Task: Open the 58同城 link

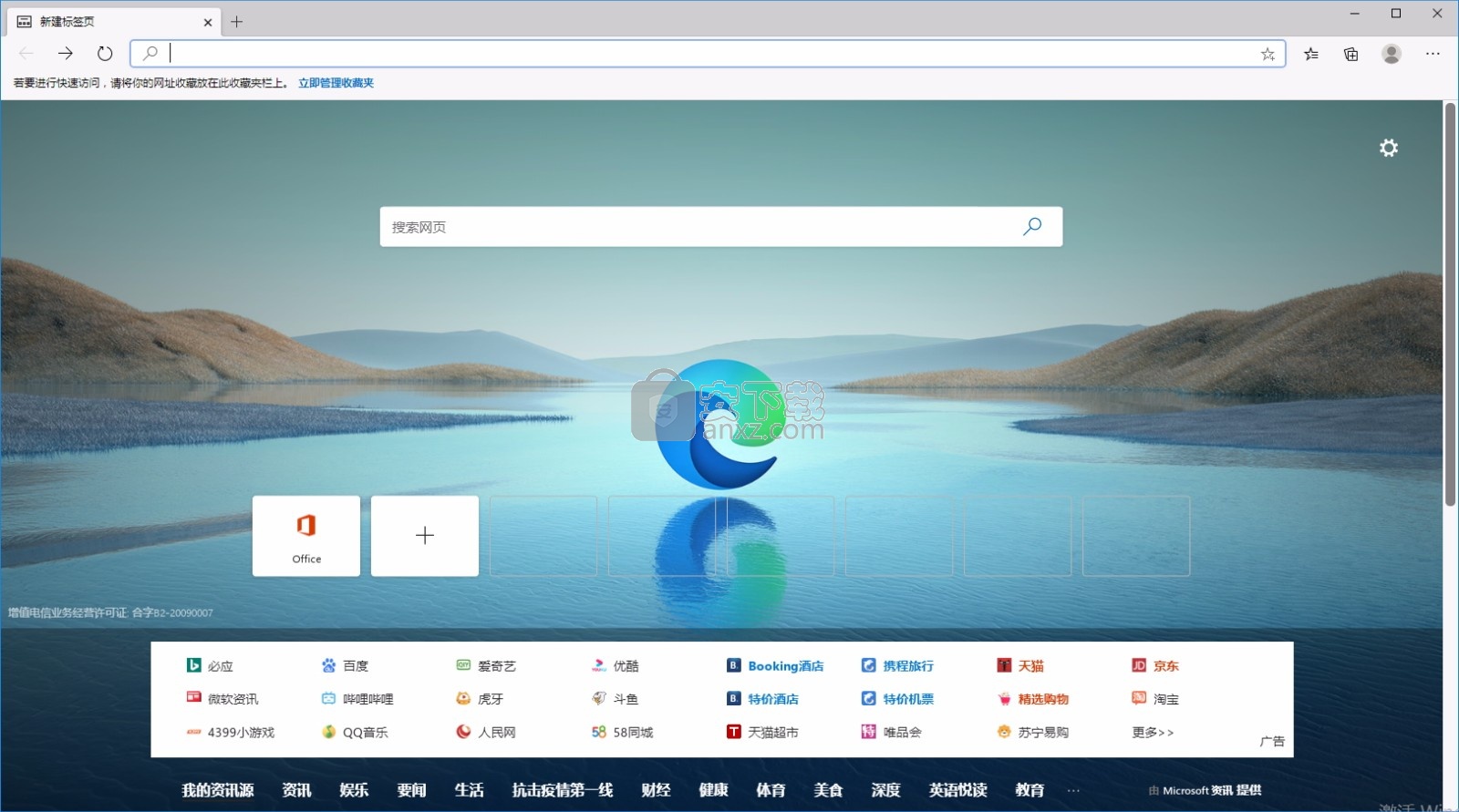Action: (623, 732)
